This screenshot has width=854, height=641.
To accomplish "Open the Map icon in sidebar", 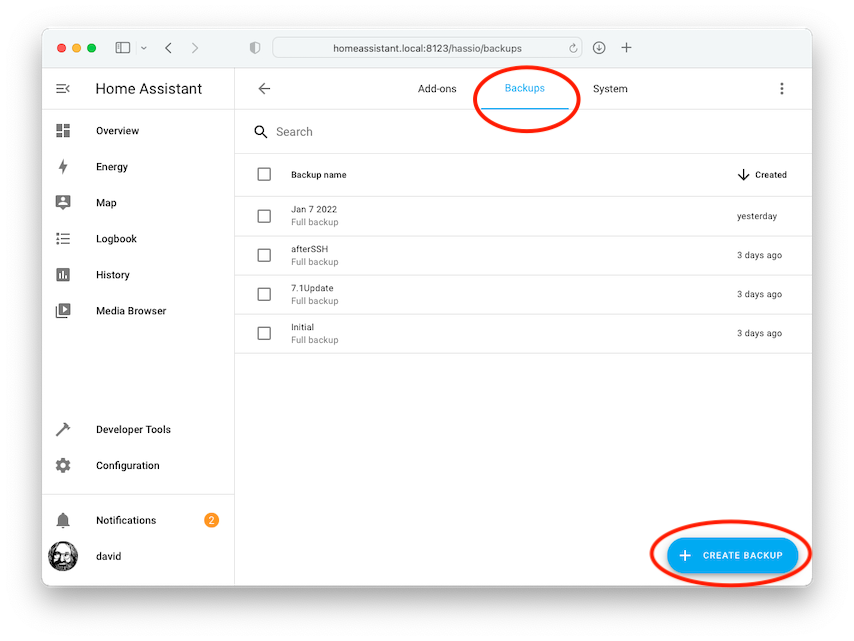I will [63, 203].
